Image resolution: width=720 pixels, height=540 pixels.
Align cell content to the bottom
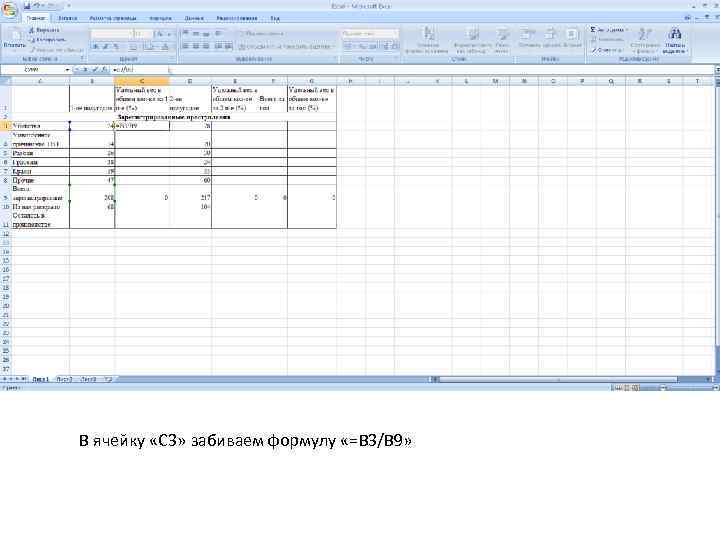click(x=206, y=34)
